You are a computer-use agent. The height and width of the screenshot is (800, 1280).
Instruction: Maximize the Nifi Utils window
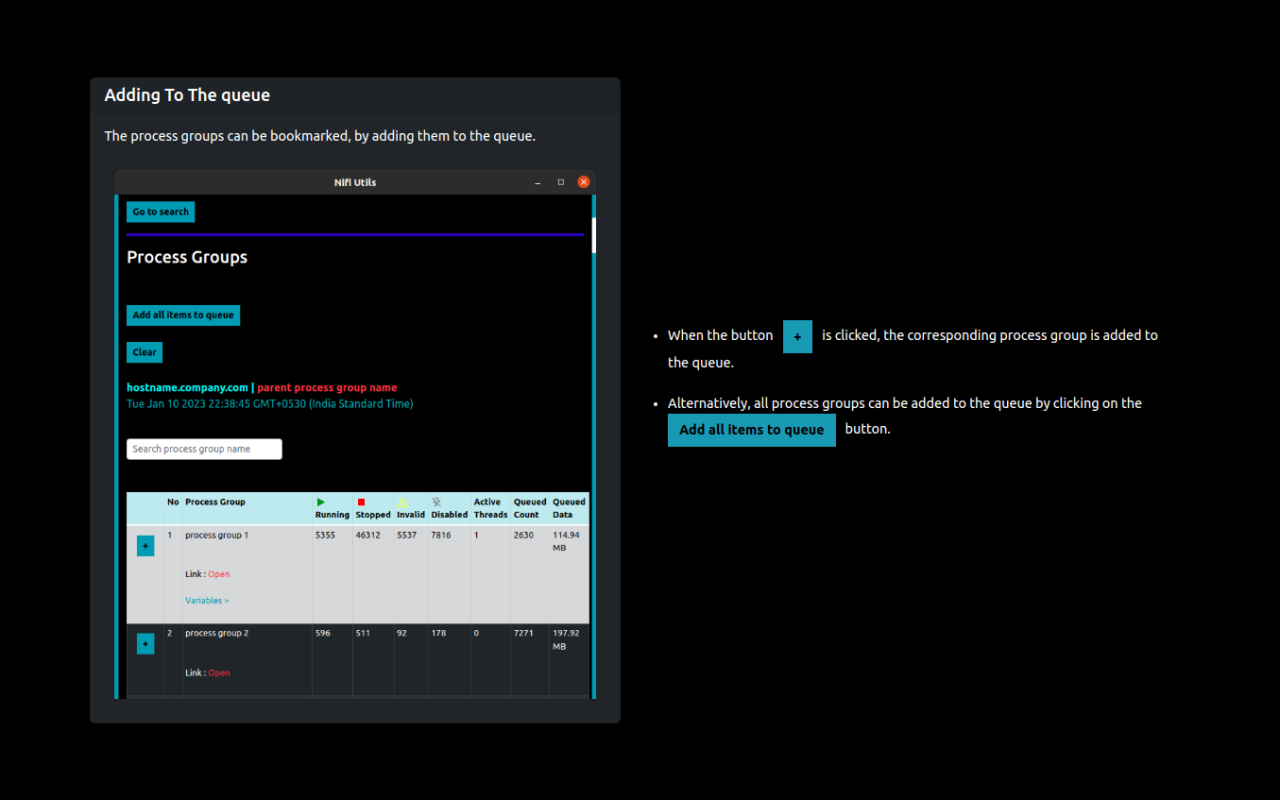[561, 182]
